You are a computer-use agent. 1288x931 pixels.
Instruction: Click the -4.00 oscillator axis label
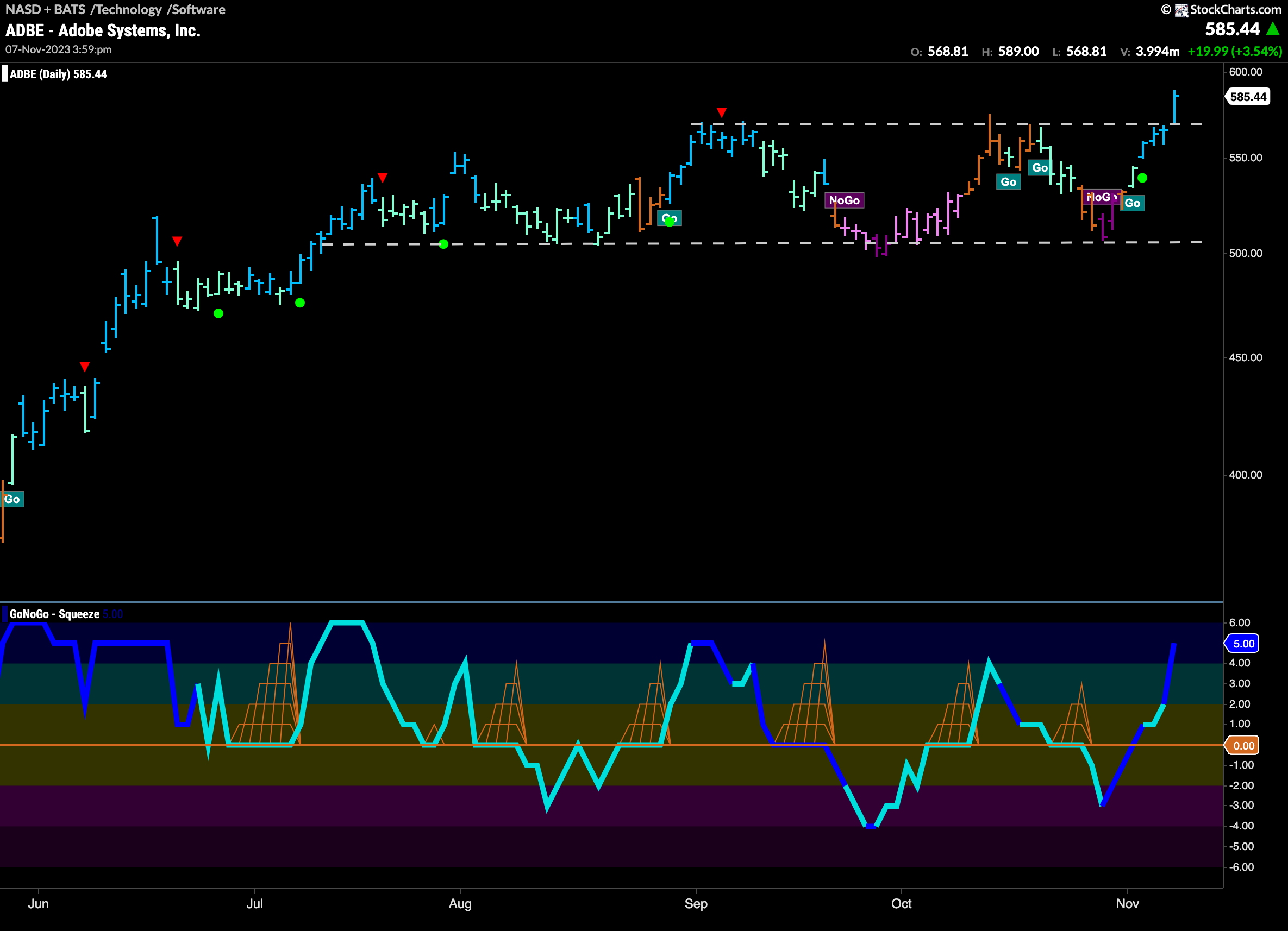click(x=1241, y=826)
